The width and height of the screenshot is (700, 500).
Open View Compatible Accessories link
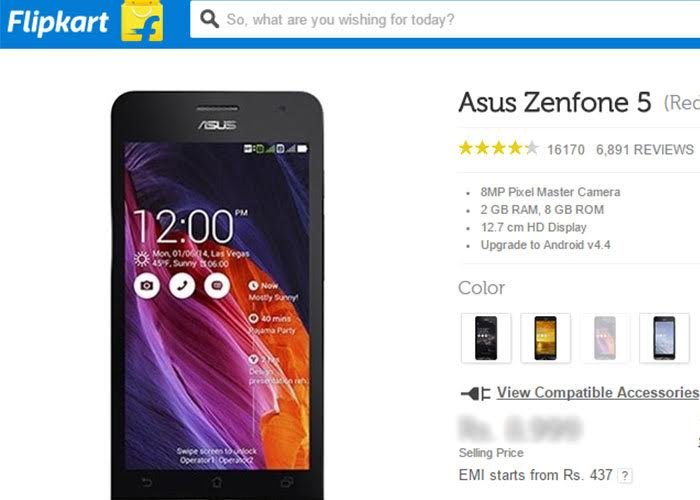click(598, 392)
